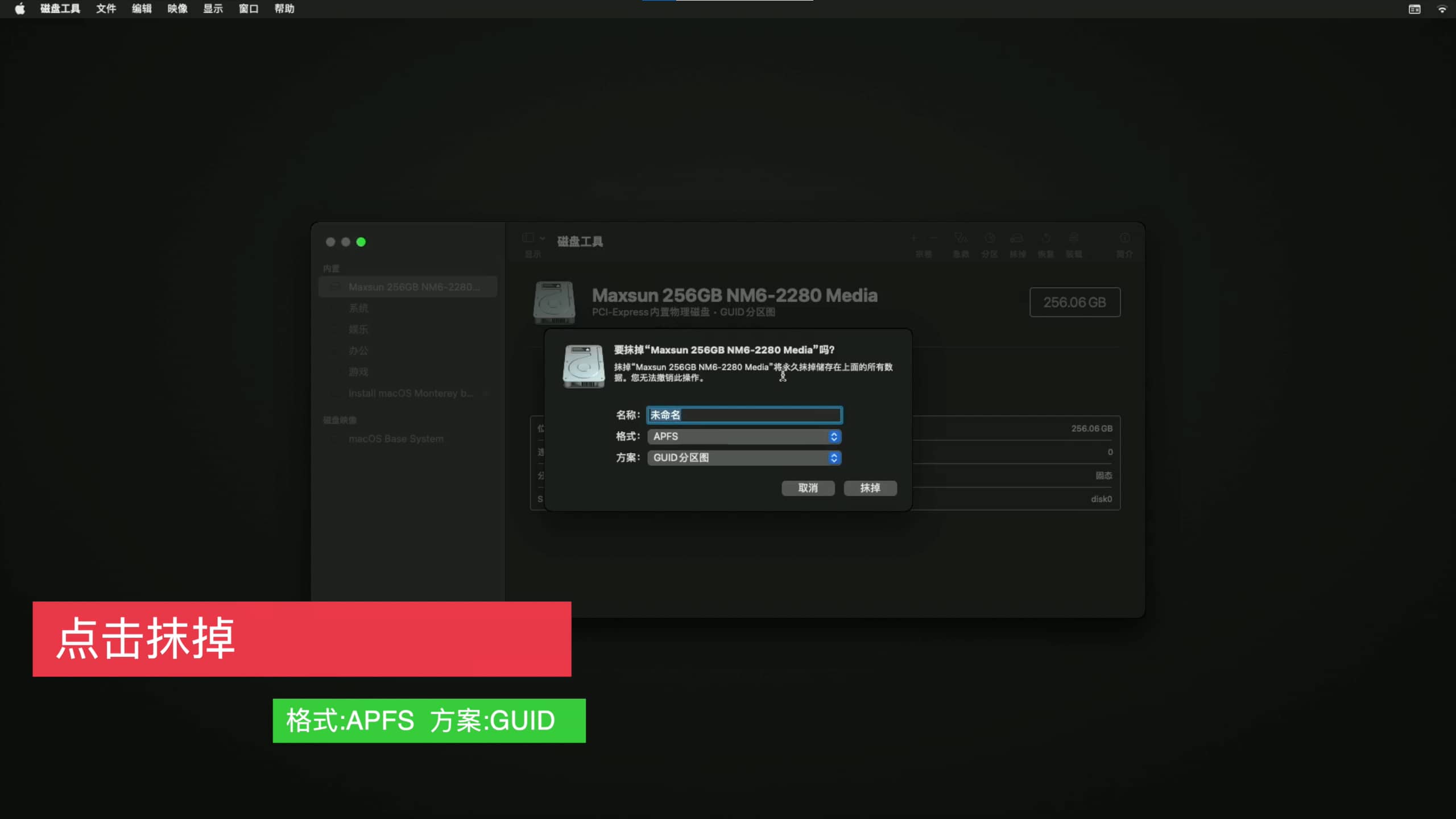
Task: Click the 抹掉 erase confirm button
Action: tap(870, 488)
